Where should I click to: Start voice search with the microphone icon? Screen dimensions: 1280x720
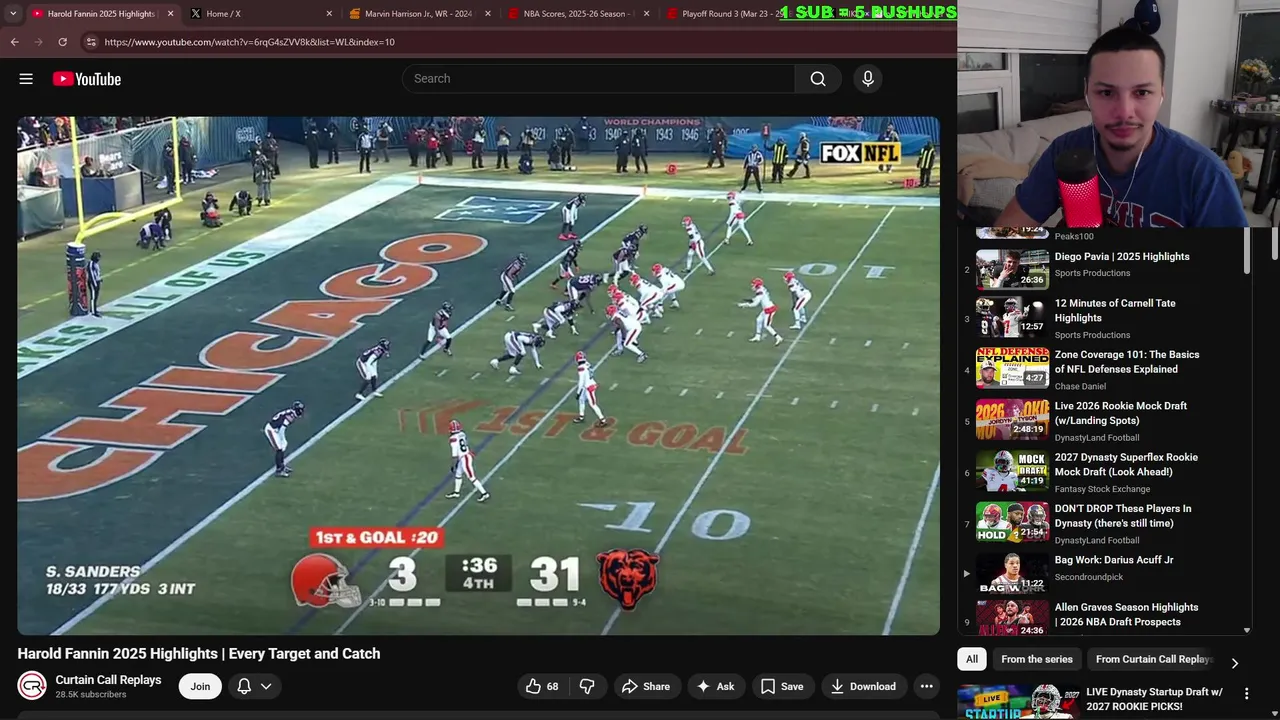click(868, 79)
